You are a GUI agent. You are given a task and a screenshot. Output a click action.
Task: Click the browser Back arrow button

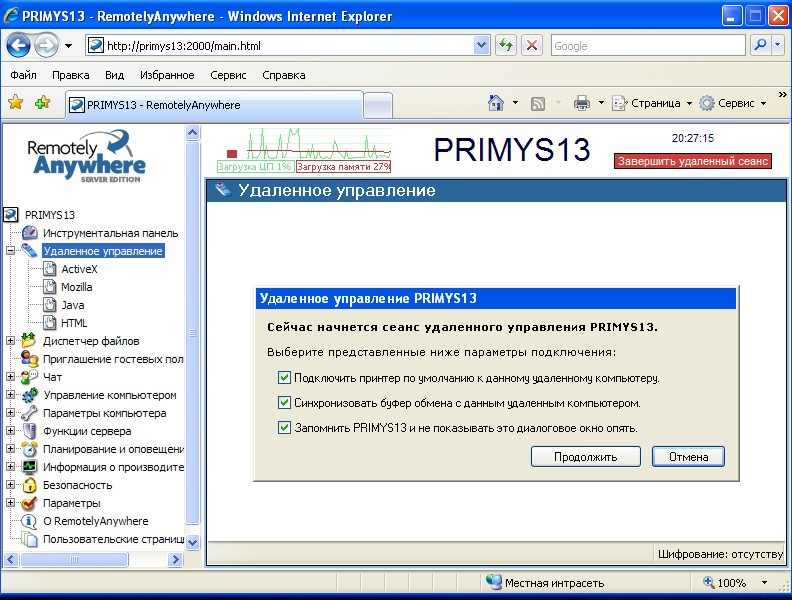(18, 46)
